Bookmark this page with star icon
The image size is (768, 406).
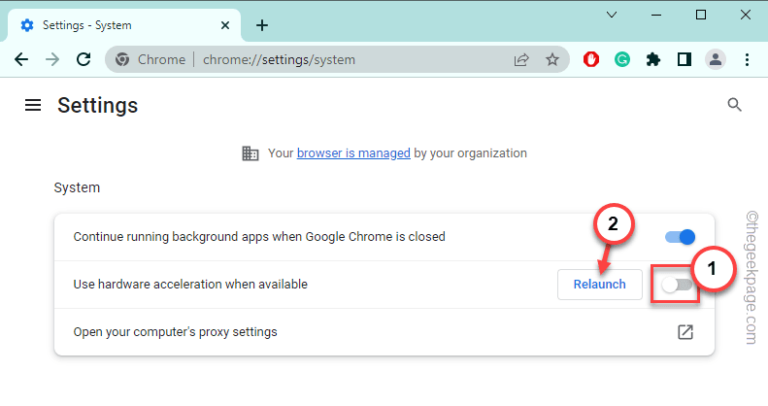[552, 60]
